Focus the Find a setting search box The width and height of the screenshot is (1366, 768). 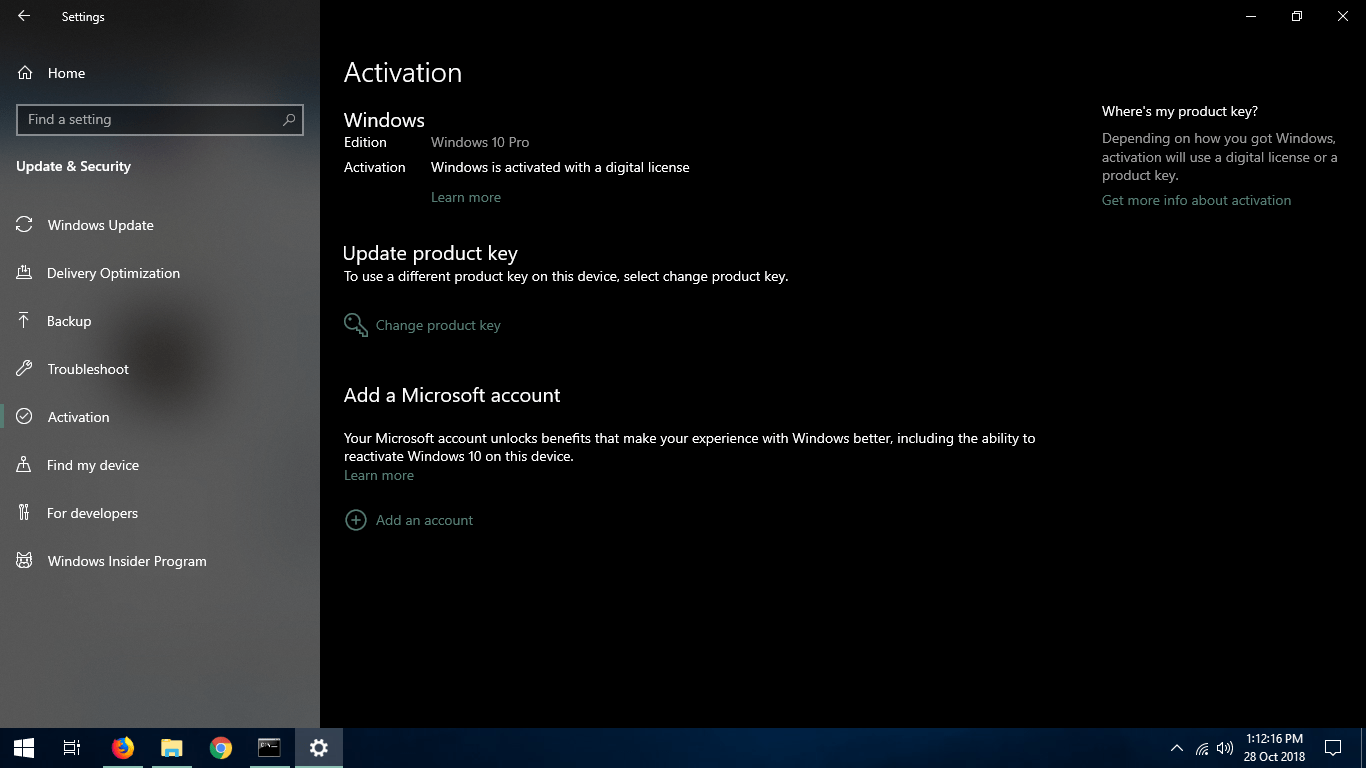tap(160, 119)
